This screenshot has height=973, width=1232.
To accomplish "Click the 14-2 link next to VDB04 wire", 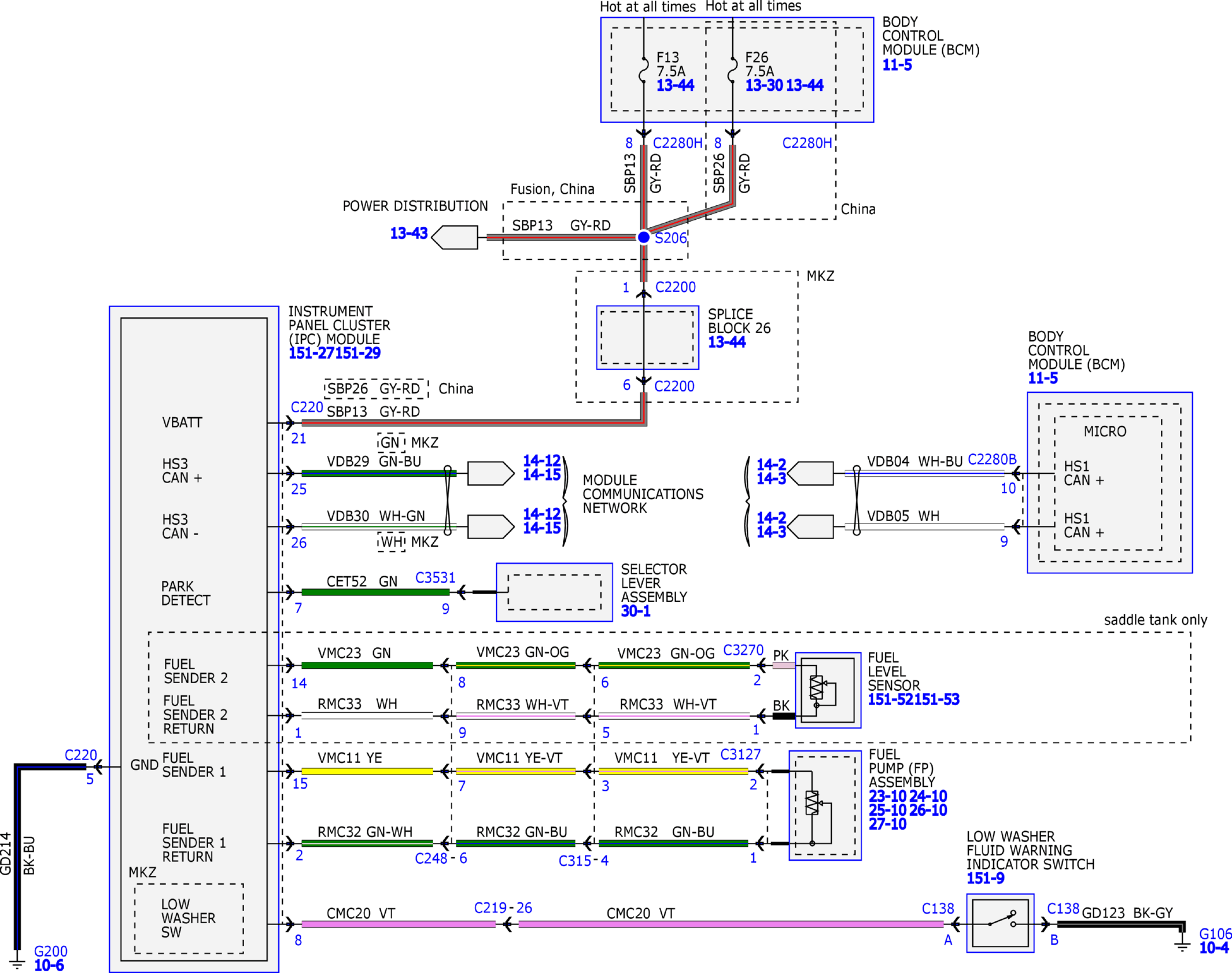I will [771, 465].
